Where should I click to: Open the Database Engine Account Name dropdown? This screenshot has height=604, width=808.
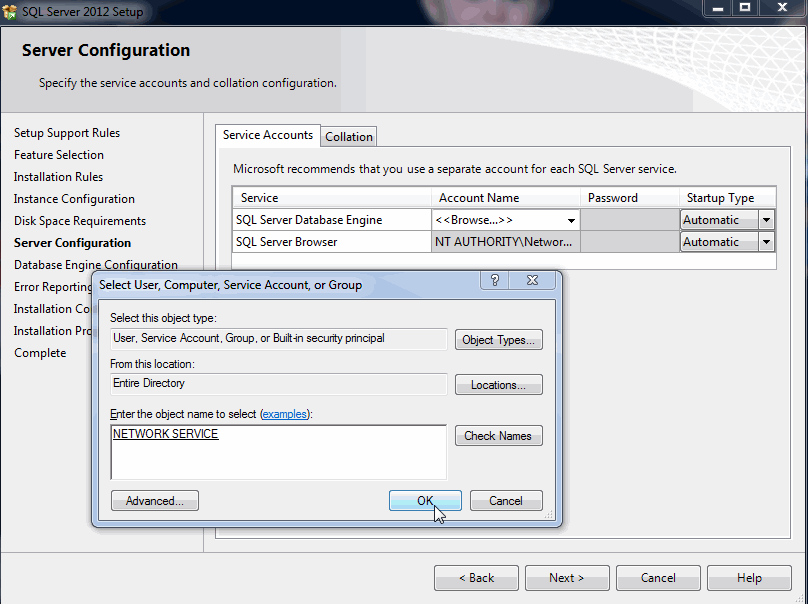coord(571,220)
